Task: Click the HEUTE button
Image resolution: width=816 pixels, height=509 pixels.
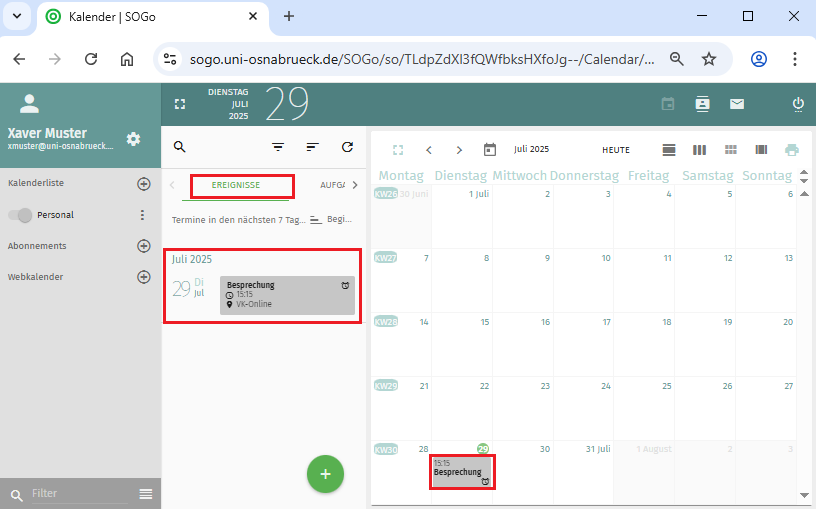Action: [x=615, y=150]
